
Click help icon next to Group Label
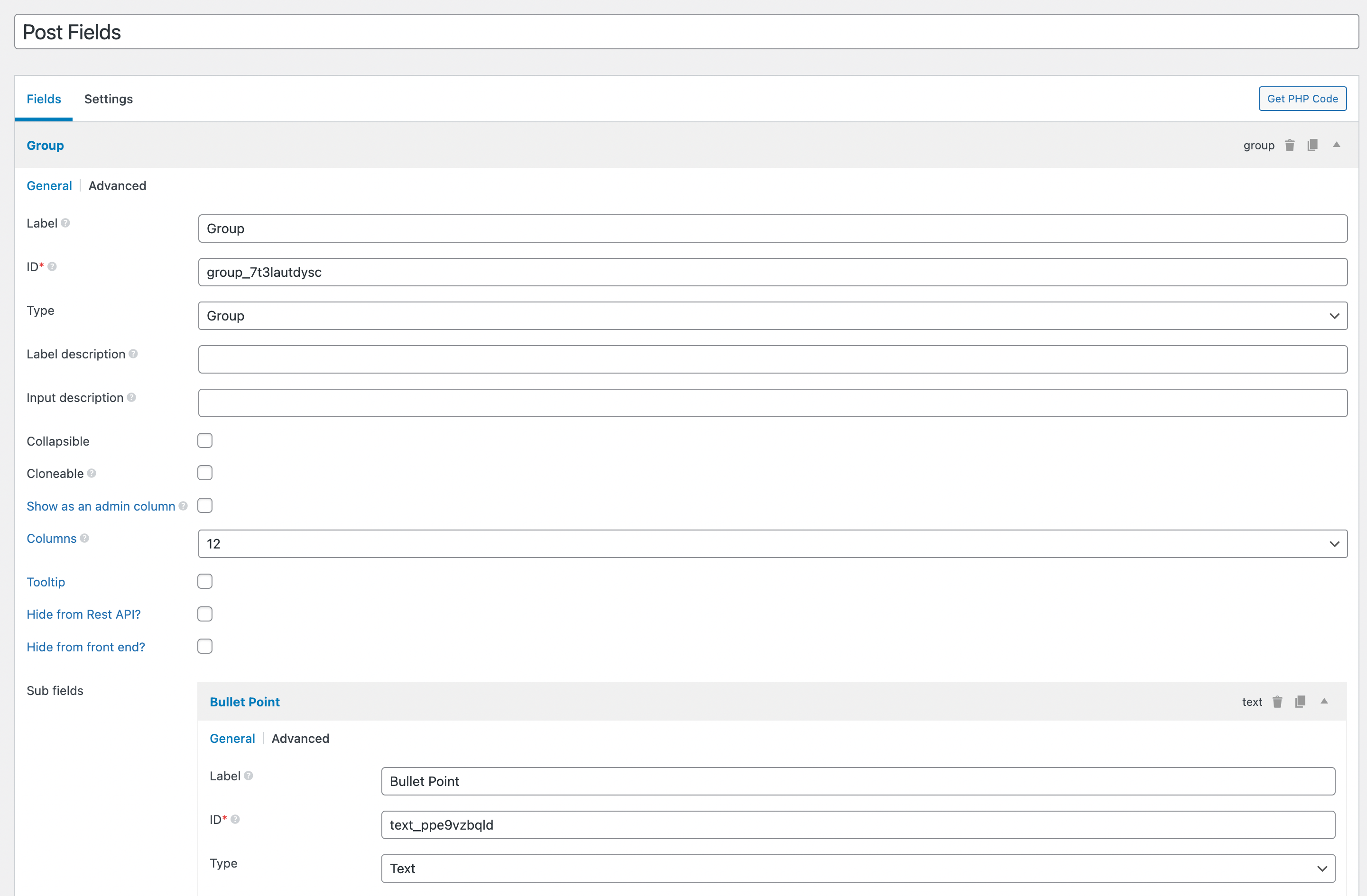[x=65, y=223]
